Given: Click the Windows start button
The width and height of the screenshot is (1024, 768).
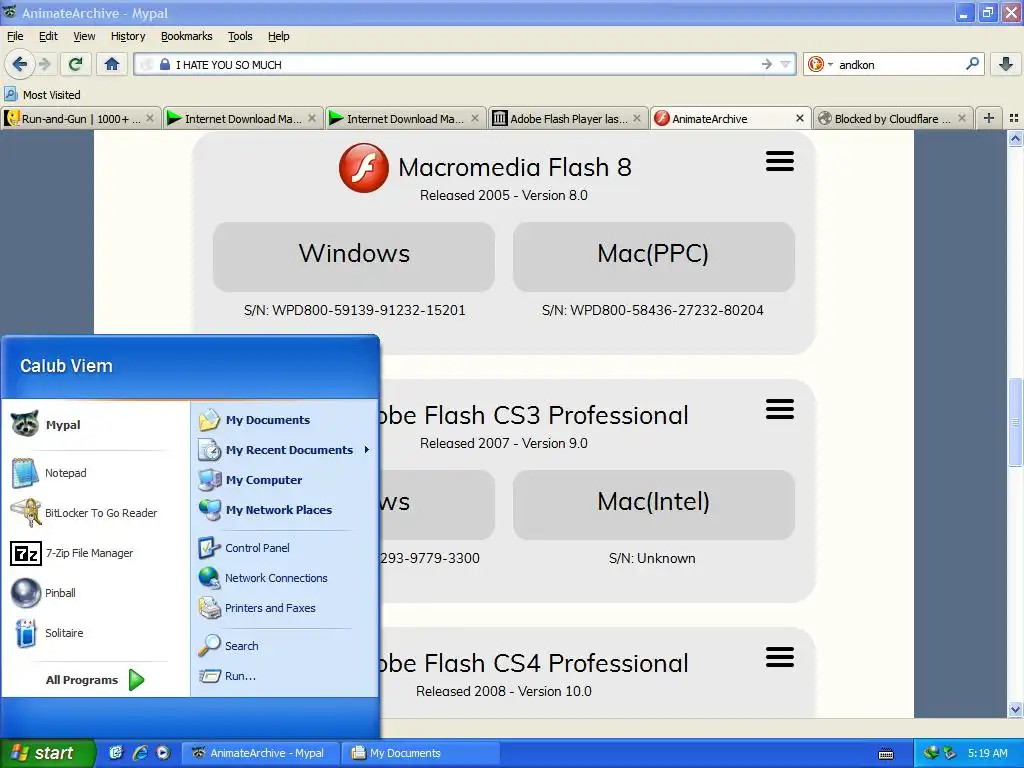Looking at the screenshot, I should pyautogui.click(x=47, y=753).
